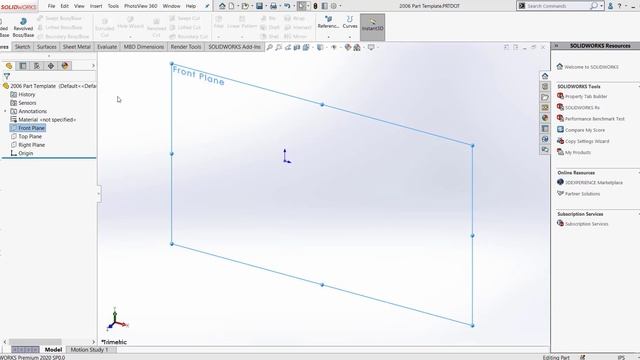Click Zoom to Area icon

click(278, 47)
